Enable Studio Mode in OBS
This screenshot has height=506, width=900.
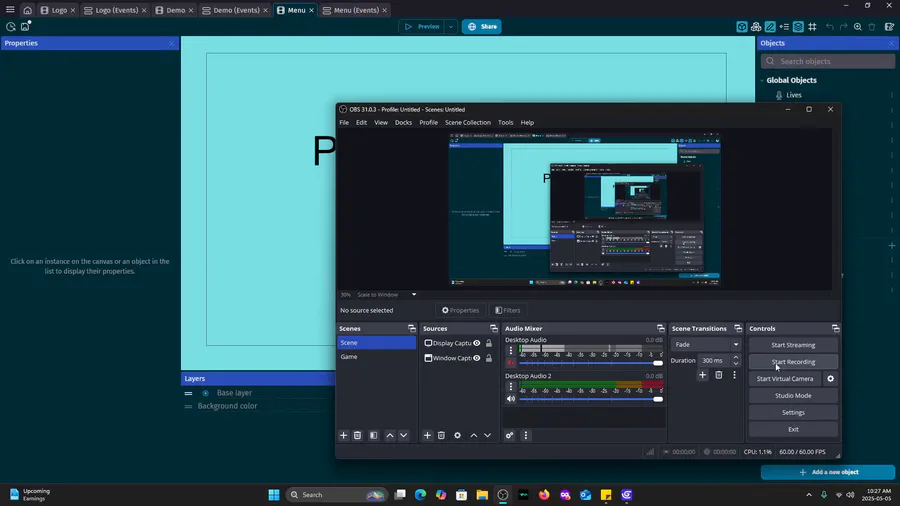click(x=793, y=396)
